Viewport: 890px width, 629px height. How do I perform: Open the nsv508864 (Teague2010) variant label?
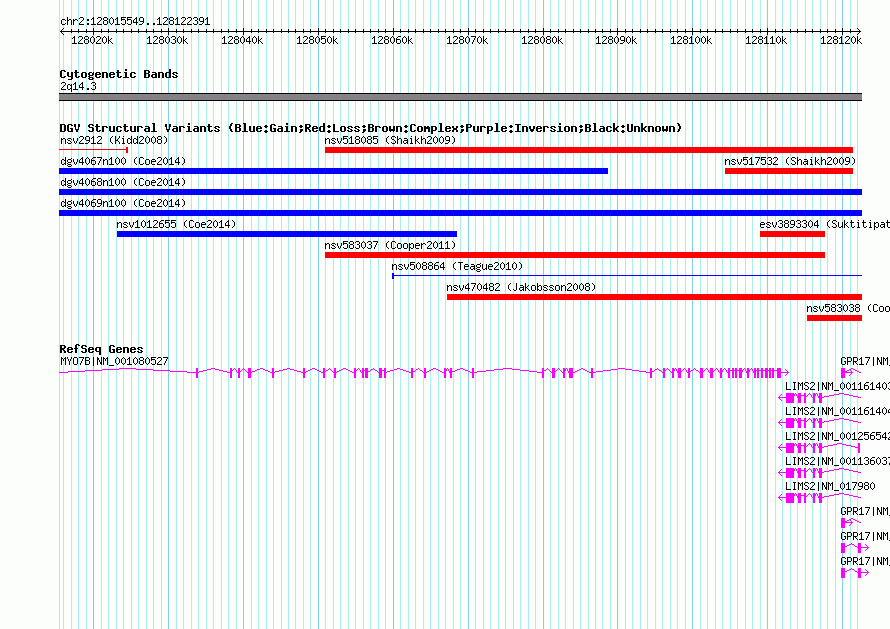point(457,266)
